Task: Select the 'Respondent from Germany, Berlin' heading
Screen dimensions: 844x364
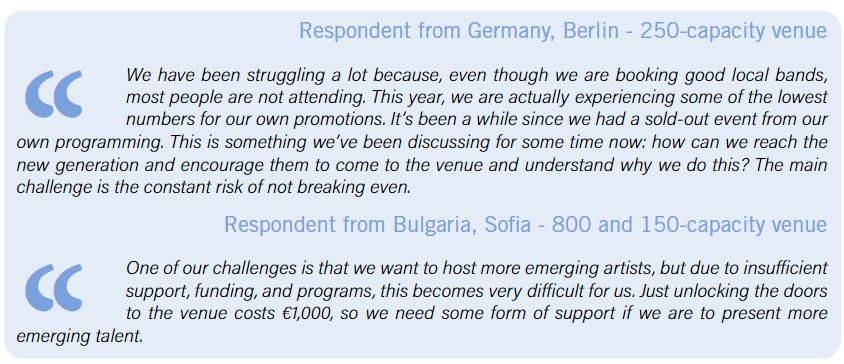Action: [x=459, y=31]
